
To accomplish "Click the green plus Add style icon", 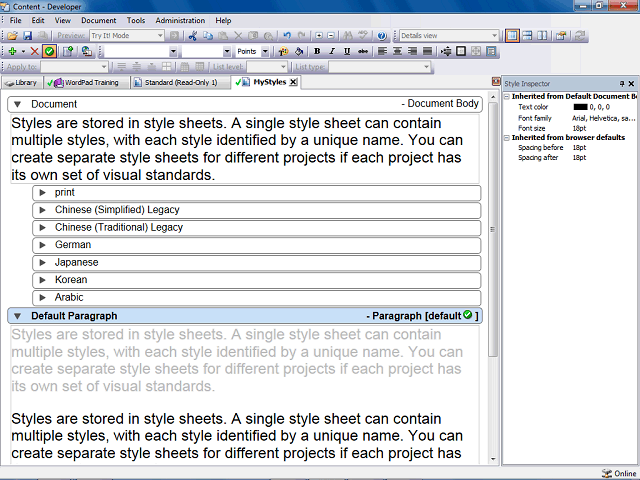I will (x=12, y=51).
